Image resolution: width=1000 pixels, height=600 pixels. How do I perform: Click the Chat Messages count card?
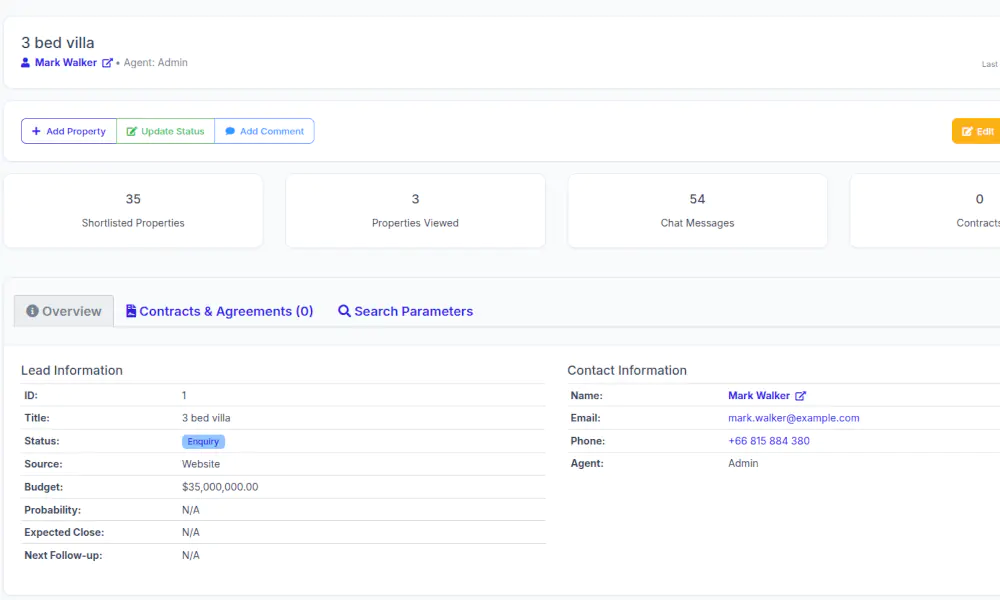click(x=697, y=211)
